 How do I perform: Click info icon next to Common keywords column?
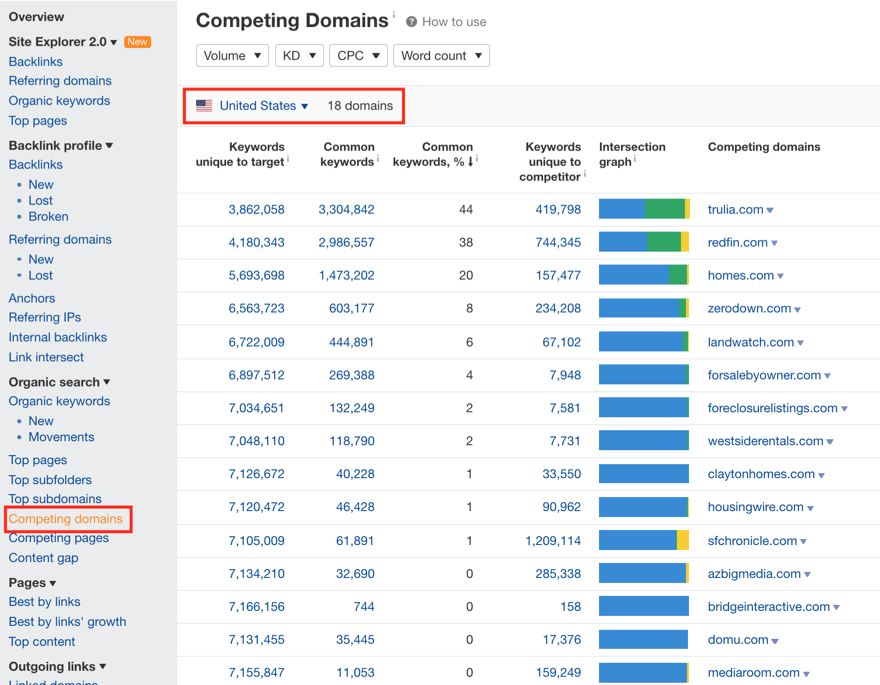pyautogui.click(x=378, y=159)
